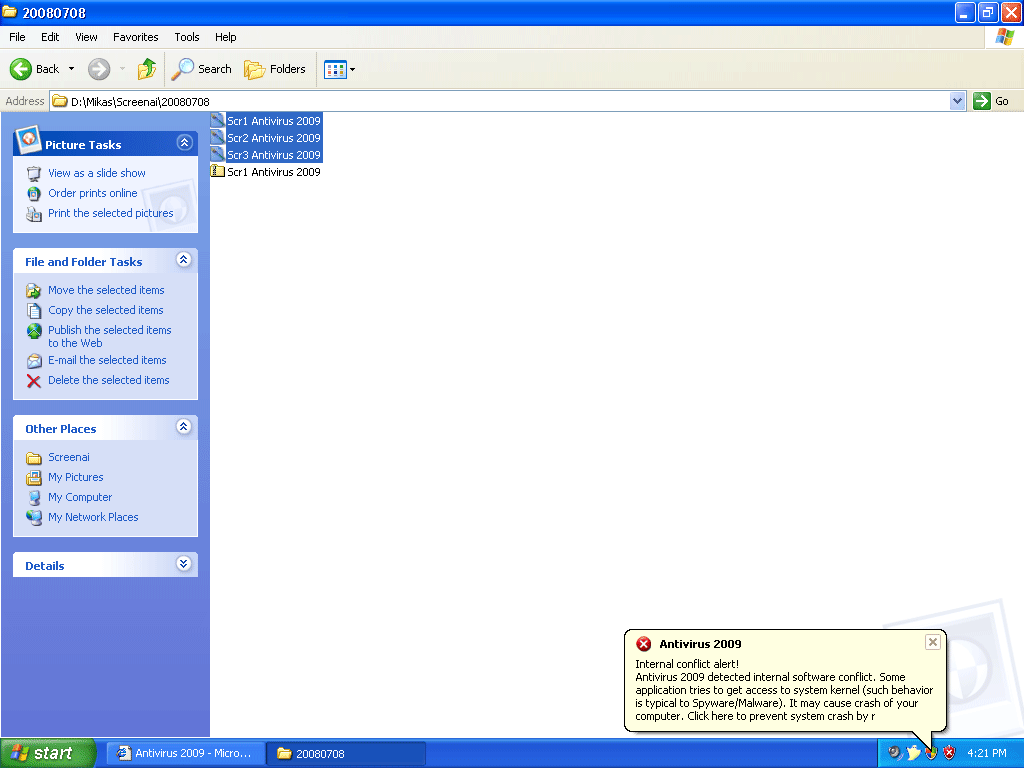This screenshot has height=768, width=1024.
Task: Open the Tools menu
Action: pos(187,37)
